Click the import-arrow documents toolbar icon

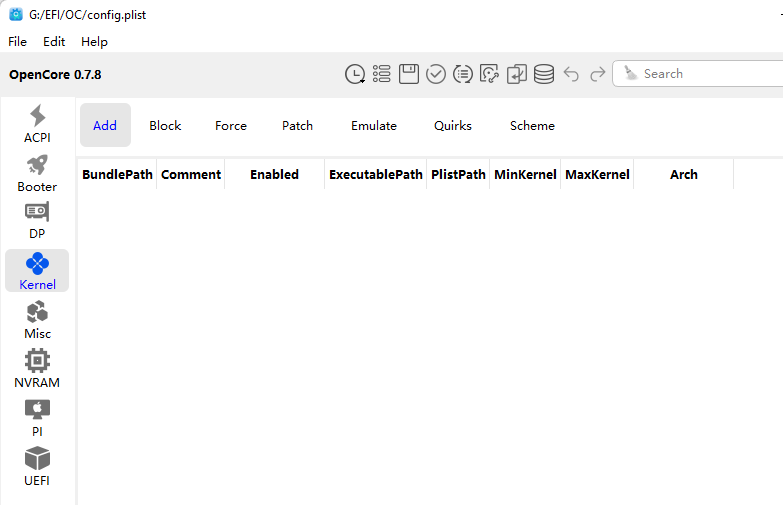tap(517, 74)
